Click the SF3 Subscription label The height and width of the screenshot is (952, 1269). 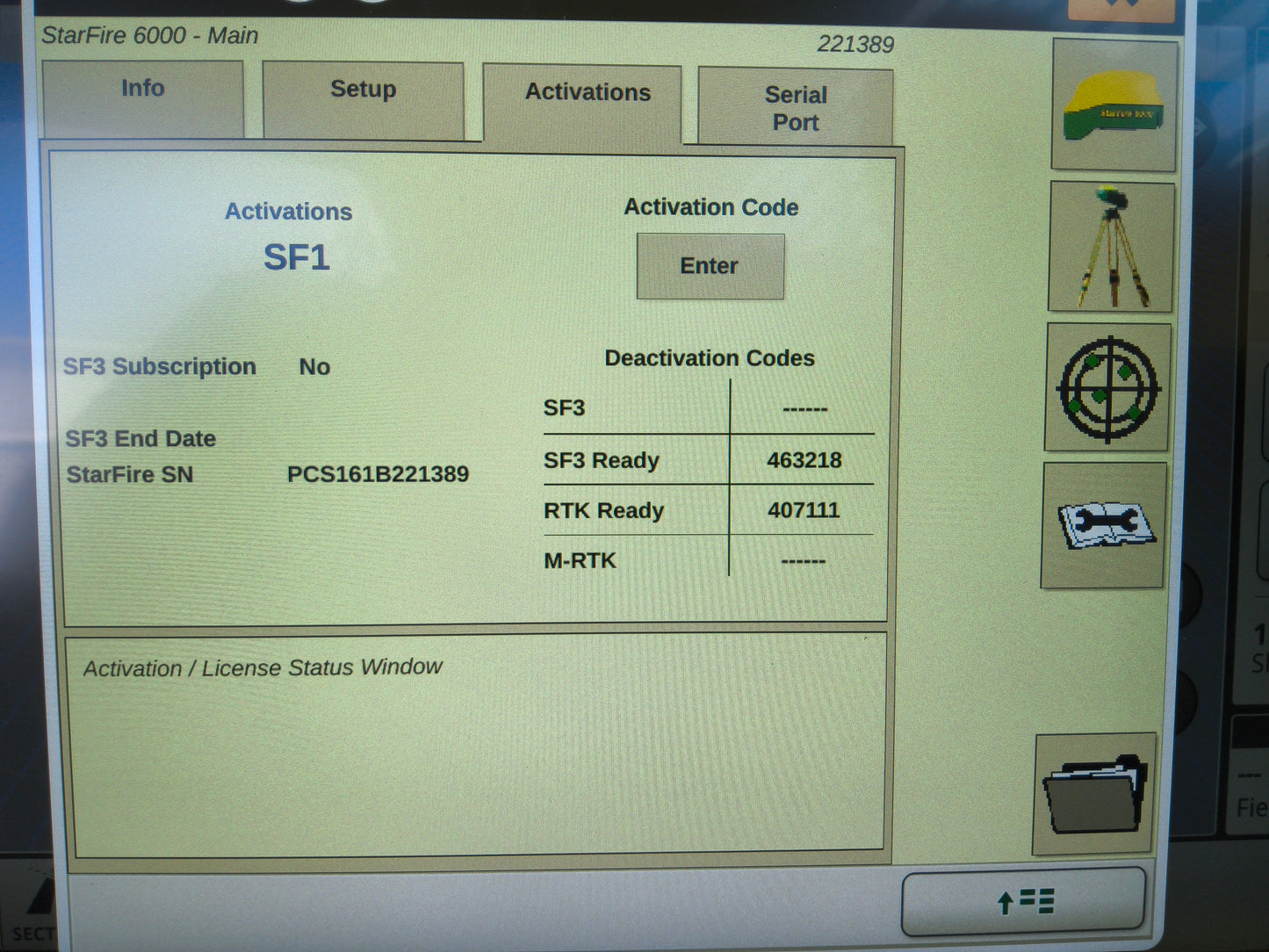159,366
